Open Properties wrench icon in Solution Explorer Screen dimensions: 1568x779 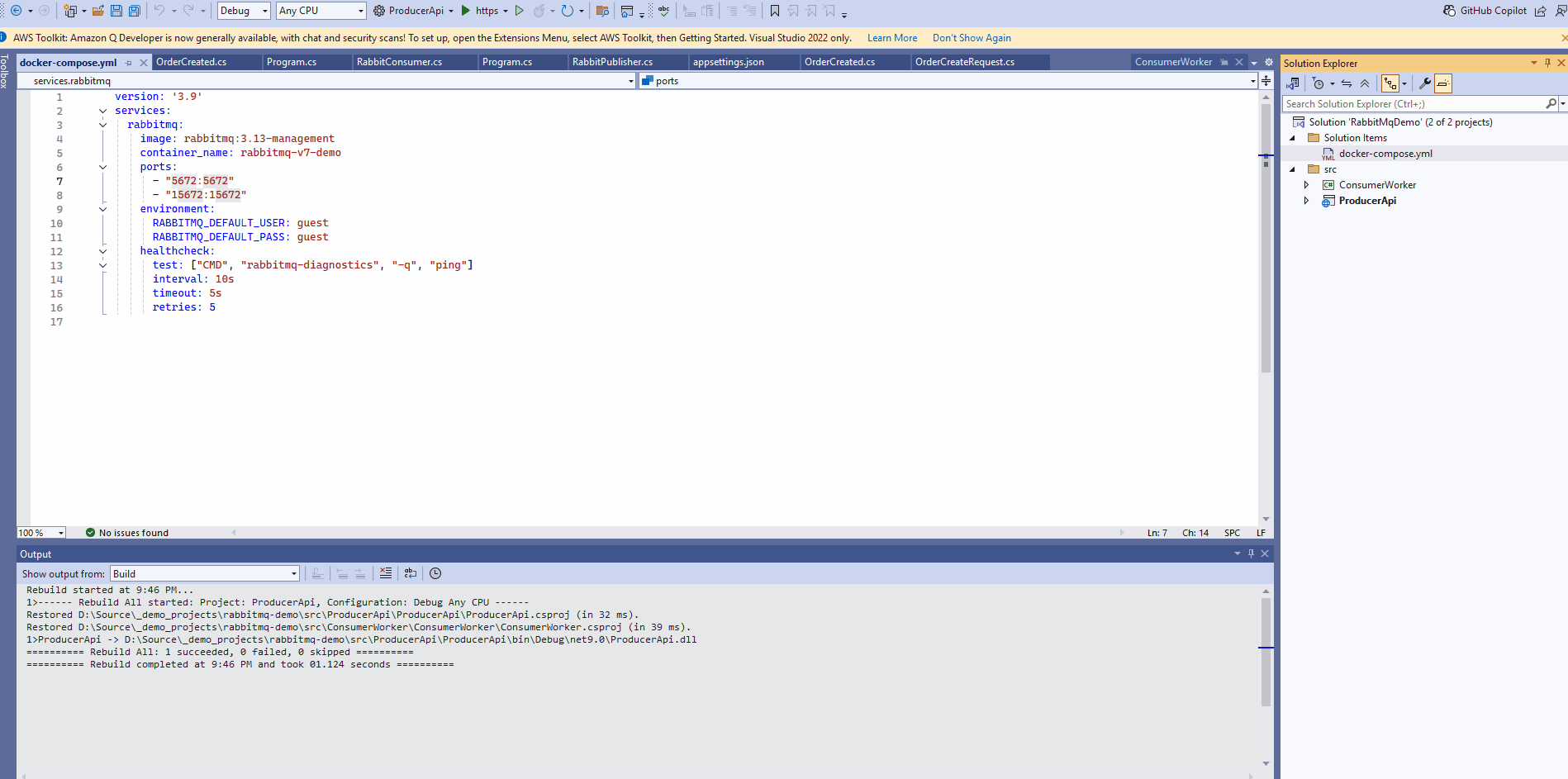pos(1424,83)
